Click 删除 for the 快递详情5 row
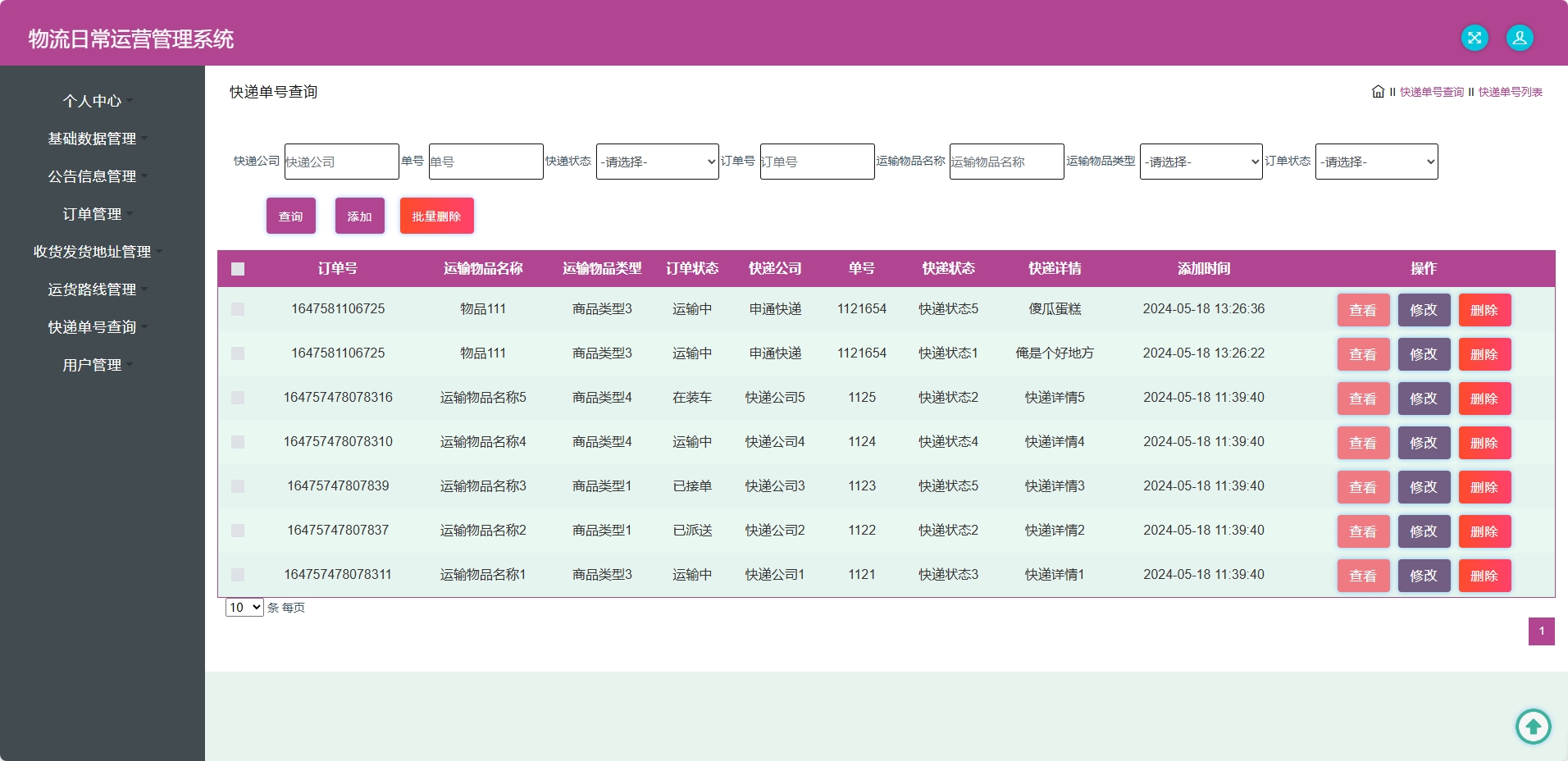This screenshot has height=761, width=1568. coord(1484,399)
